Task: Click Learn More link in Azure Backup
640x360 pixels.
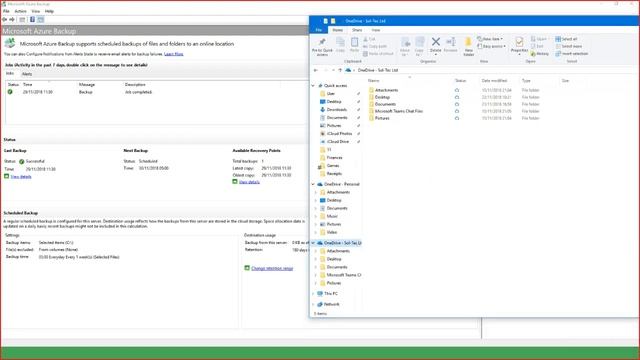Action: (x=173, y=54)
